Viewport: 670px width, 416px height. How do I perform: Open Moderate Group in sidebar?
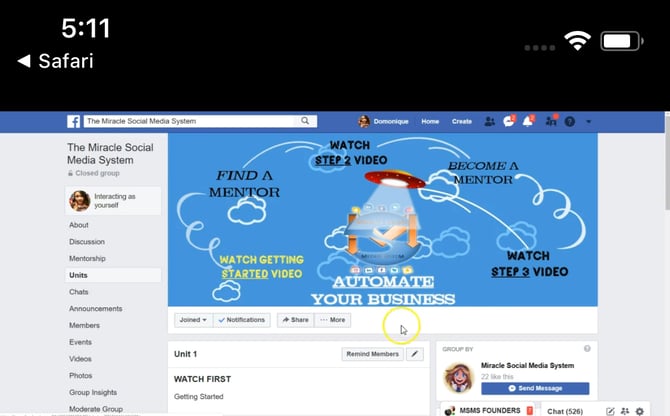coord(96,409)
